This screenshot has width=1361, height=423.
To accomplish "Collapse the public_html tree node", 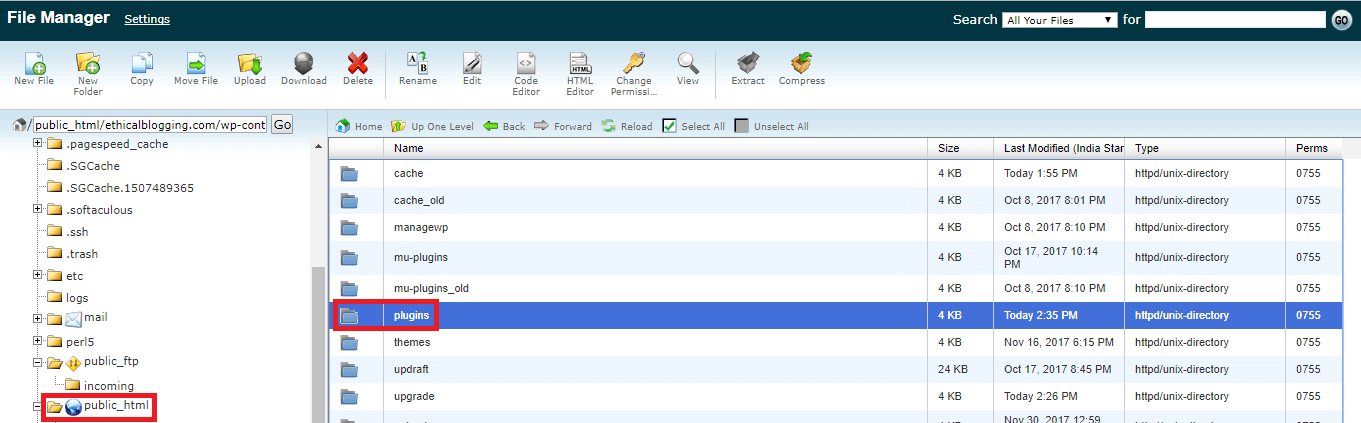I will click(x=38, y=406).
